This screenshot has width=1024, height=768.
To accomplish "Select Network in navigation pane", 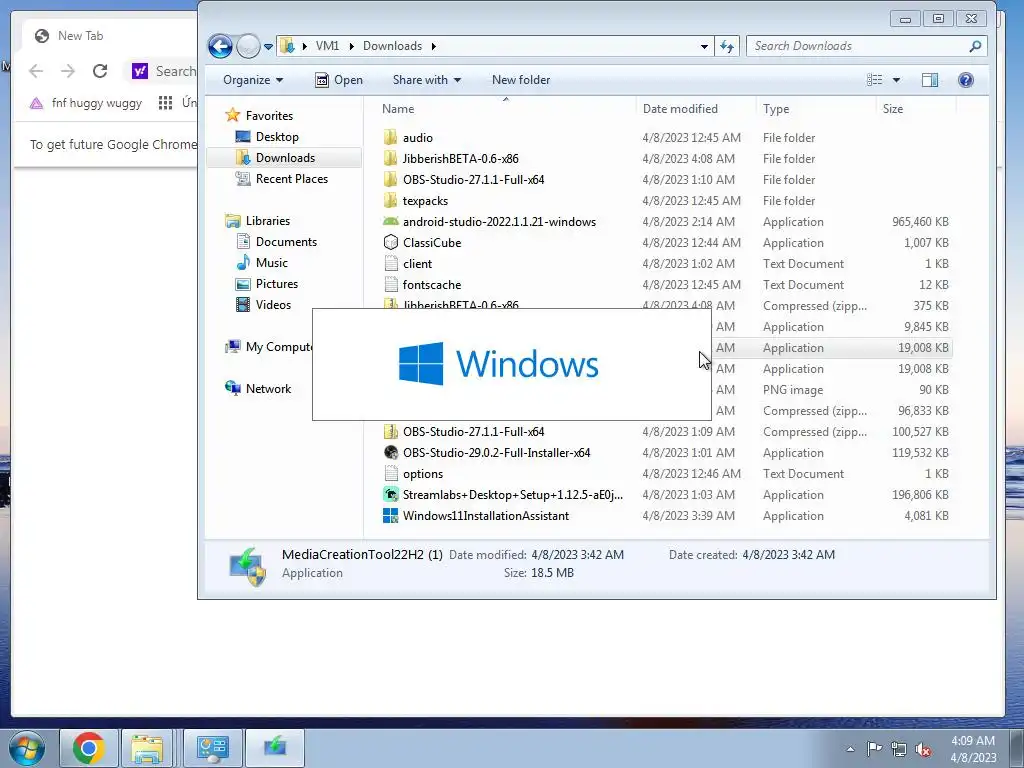I will click(x=268, y=389).
